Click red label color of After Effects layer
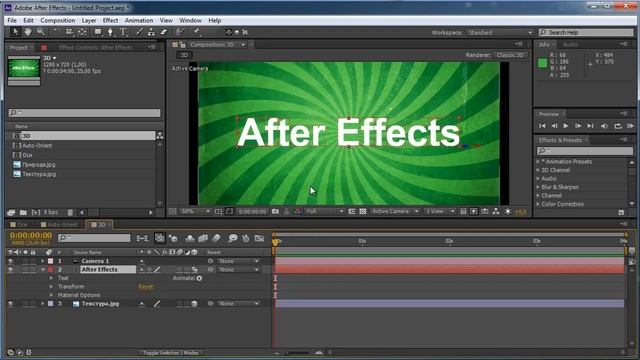 [x=50, y=269]
